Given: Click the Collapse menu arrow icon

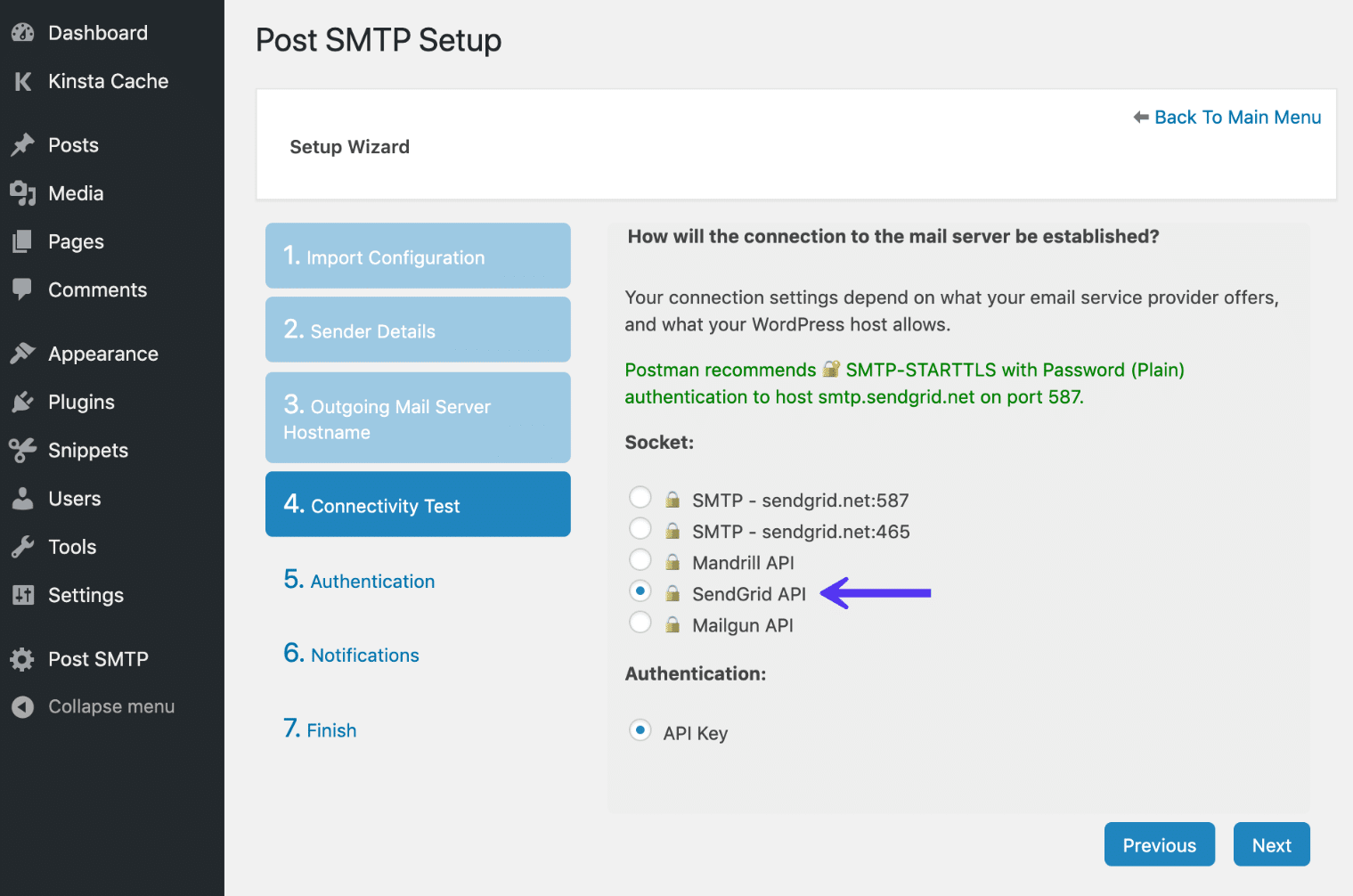Looking at the screenshot, I should pyautogui.click(x=22, y=707).
